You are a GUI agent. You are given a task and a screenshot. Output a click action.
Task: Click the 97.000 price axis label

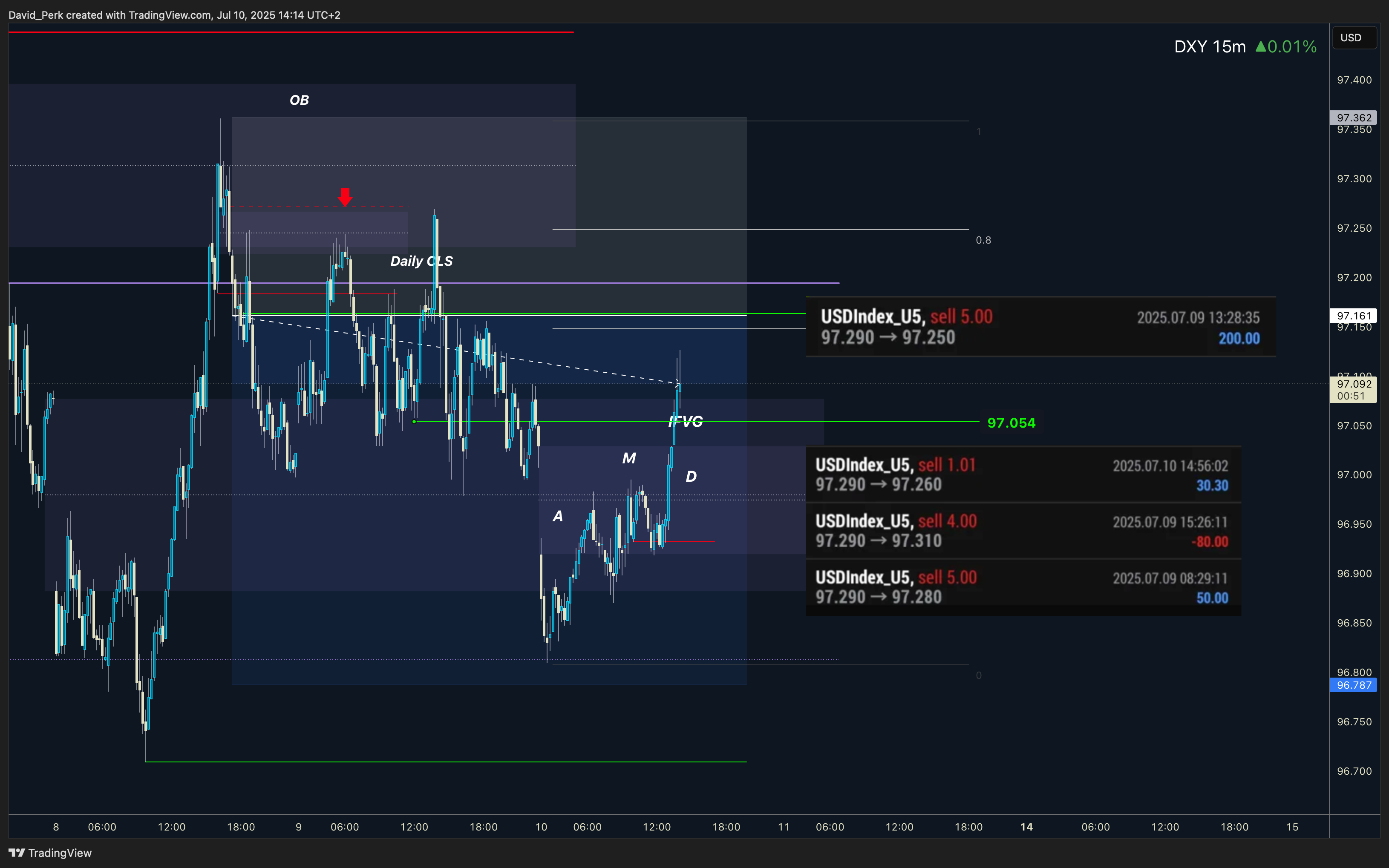point(1354,475)
